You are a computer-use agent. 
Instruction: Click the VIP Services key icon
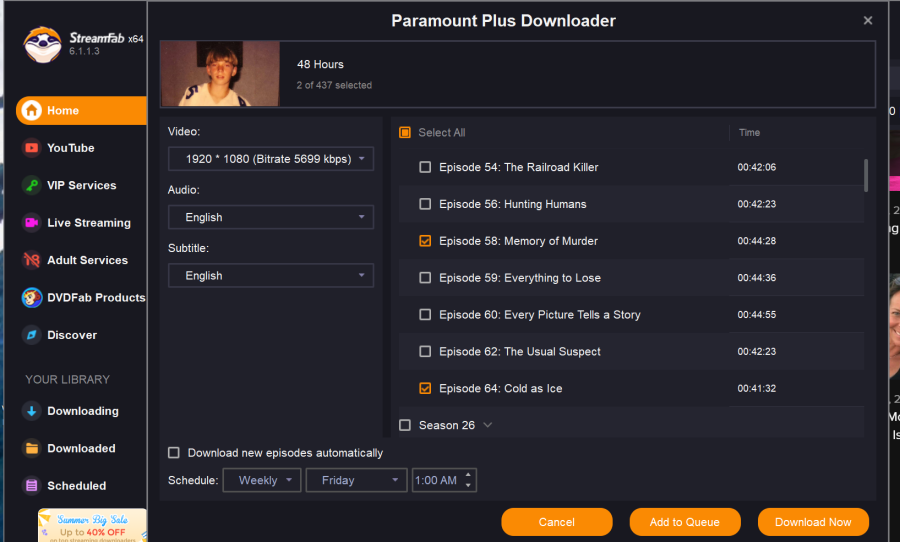pyautogui.click(x=32, y=185)
